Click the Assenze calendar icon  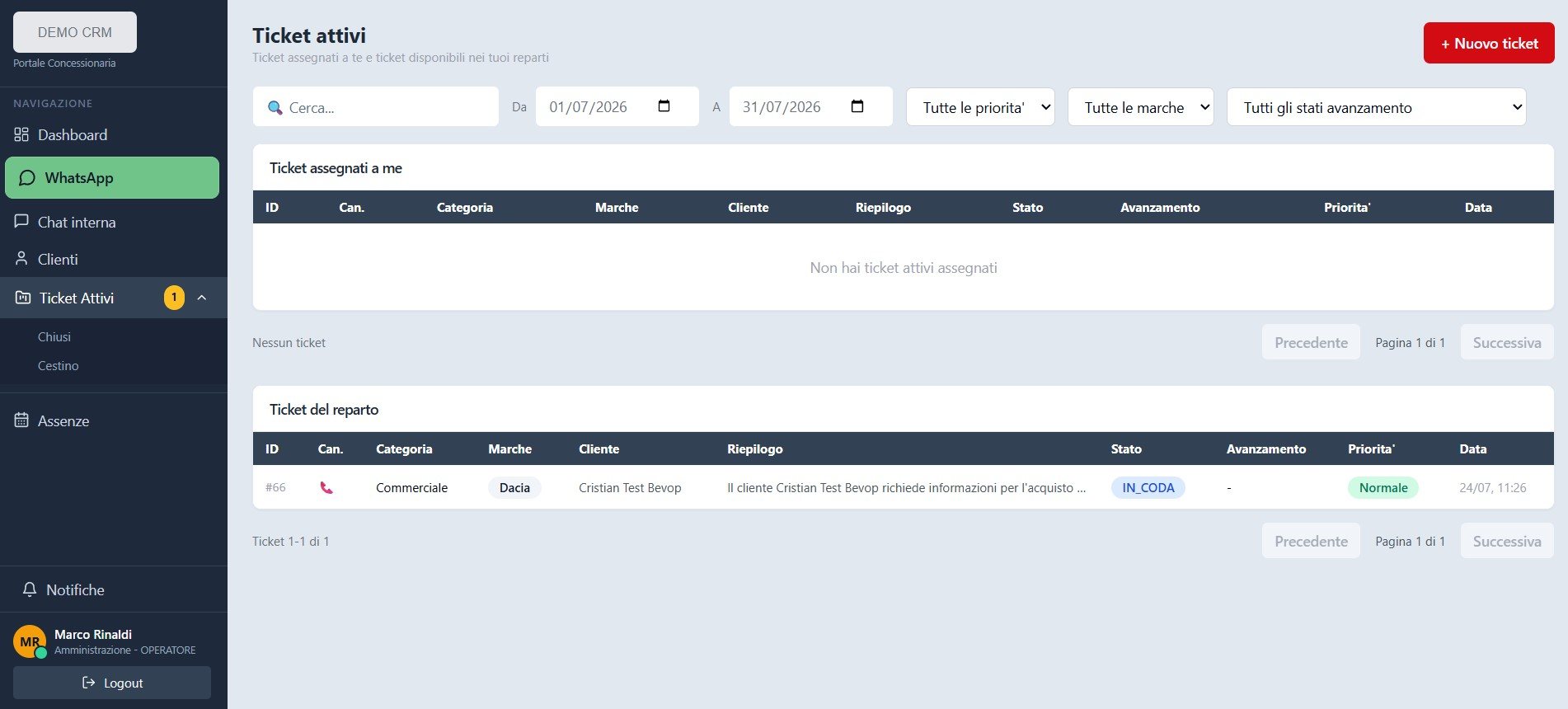tap(21, 420)
